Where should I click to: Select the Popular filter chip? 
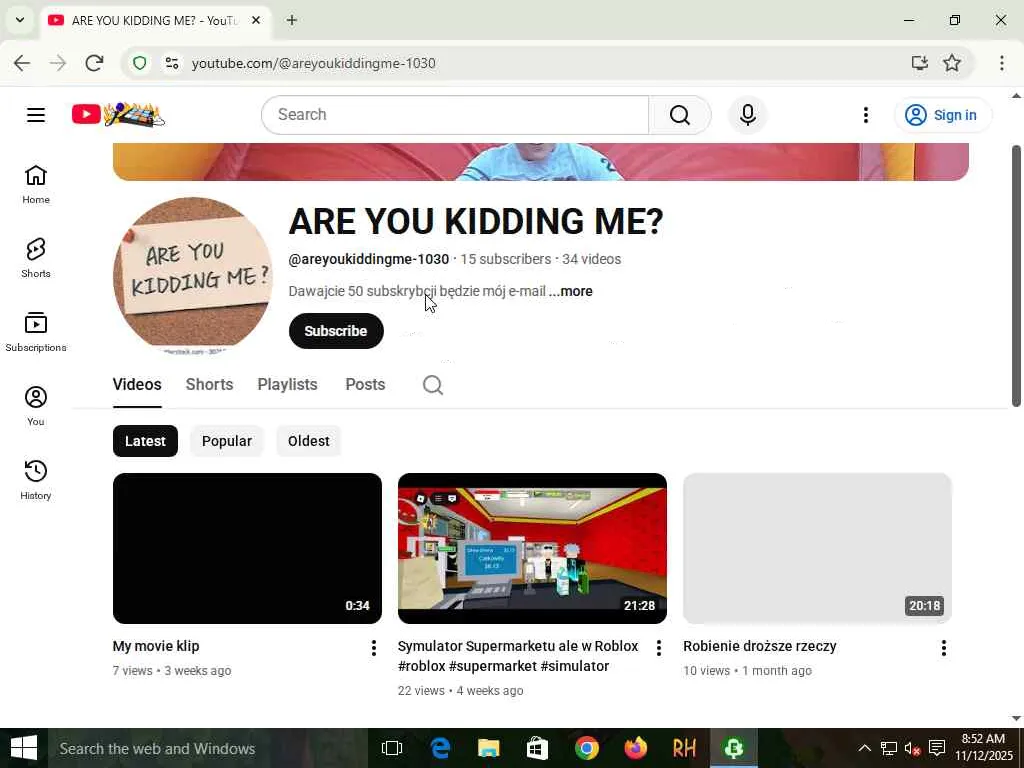227,441
